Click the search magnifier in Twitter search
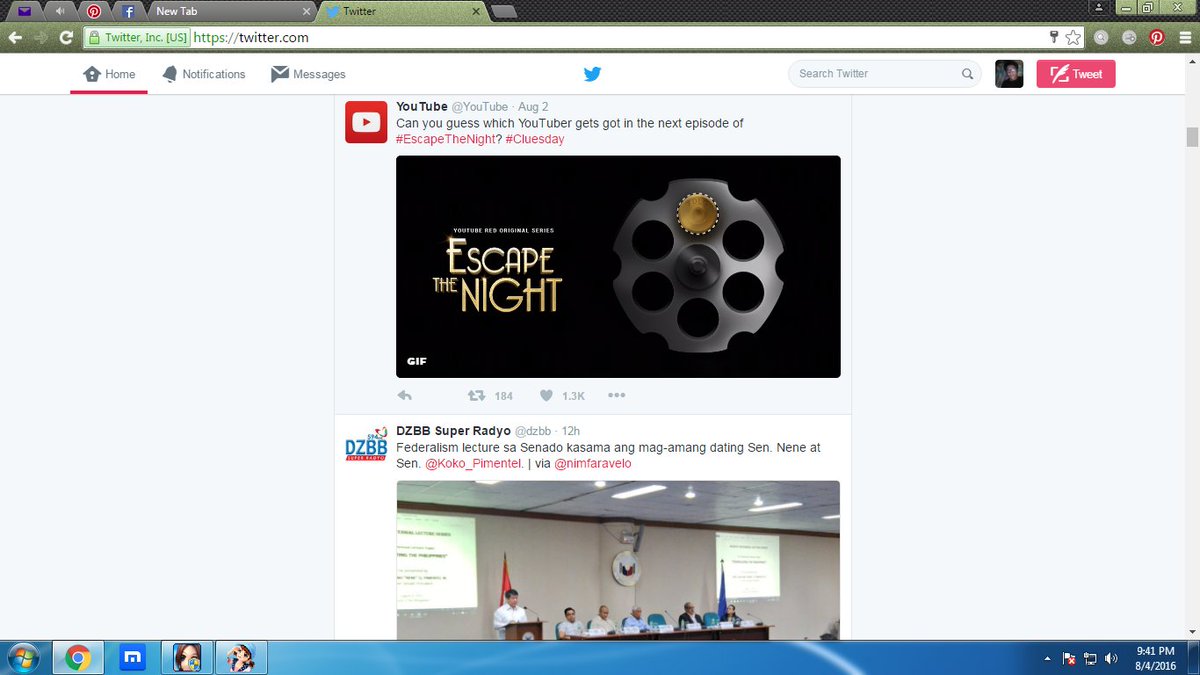The height and width of the screenshot is (675, 1200). pyautogui.click(x=967, y=73)
